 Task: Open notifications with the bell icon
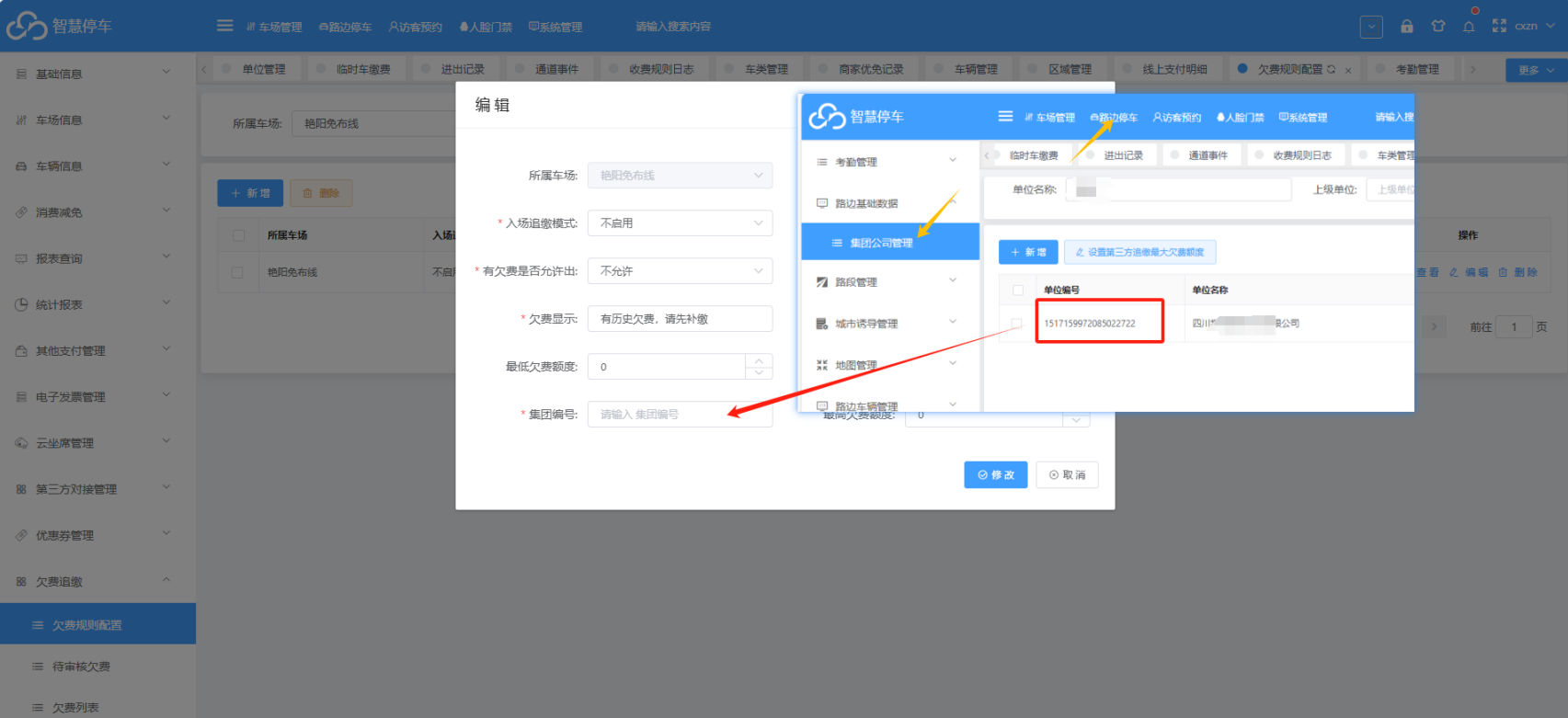pyautogui.click(x=1469, y=27)
